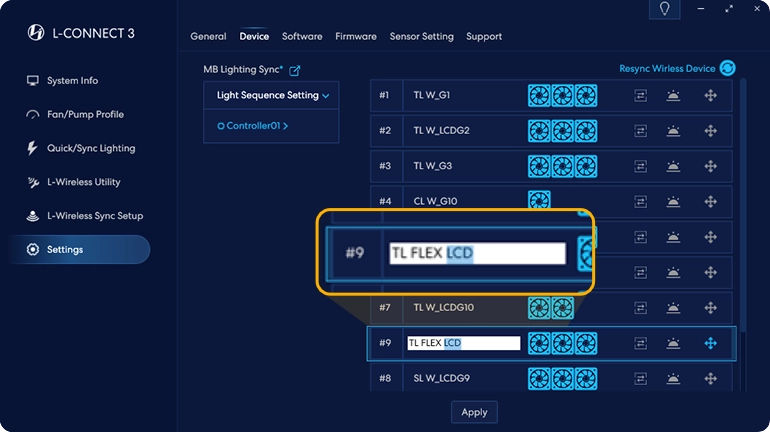
Task: Click swap-direction icon in row #9
Action: click(x=640, y=343)
